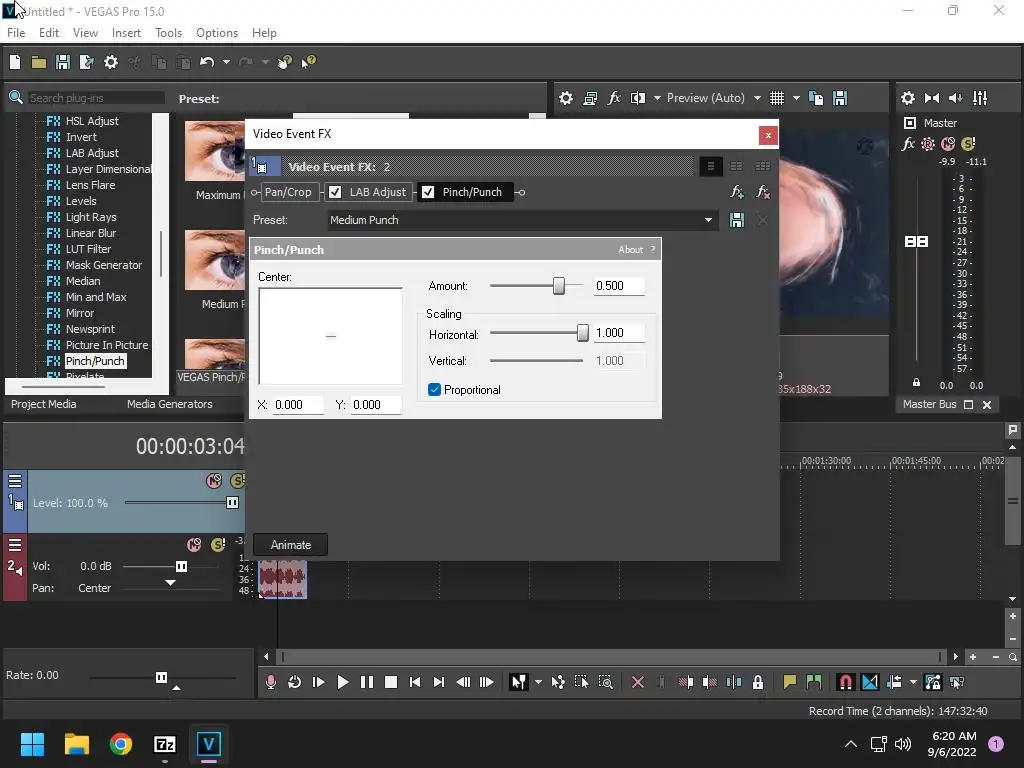Toggle Lock Event padlock icon
The image size is (1024, 768).
(x=758, y=682)
